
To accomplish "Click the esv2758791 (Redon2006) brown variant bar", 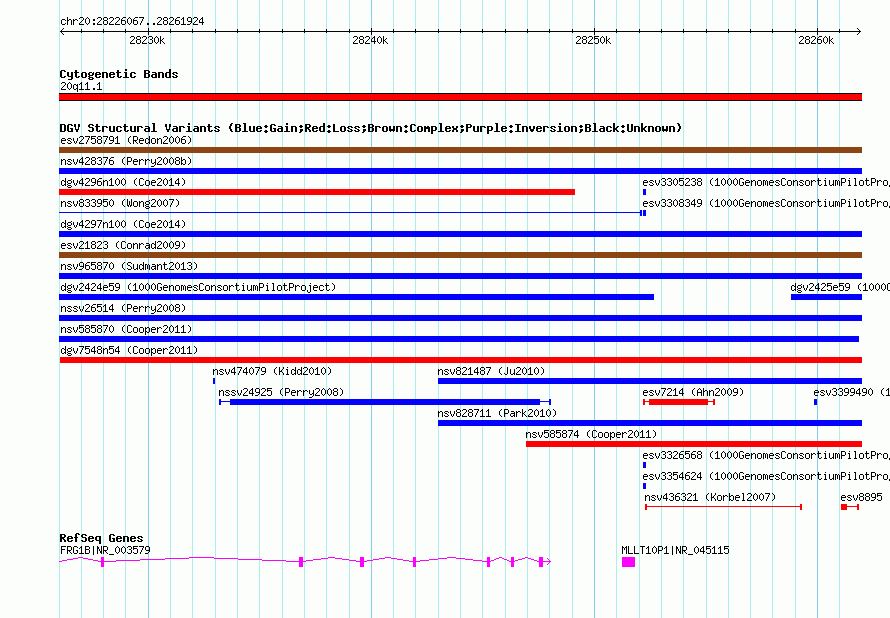I will click(460, 150).
